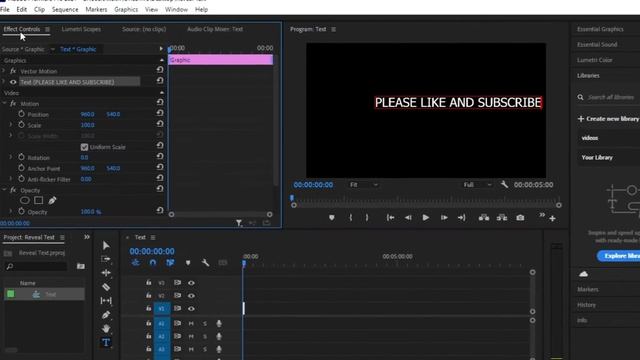Open the Full playback resolution dropdown
The image size is (640, 360).
[x=478, y=185]
